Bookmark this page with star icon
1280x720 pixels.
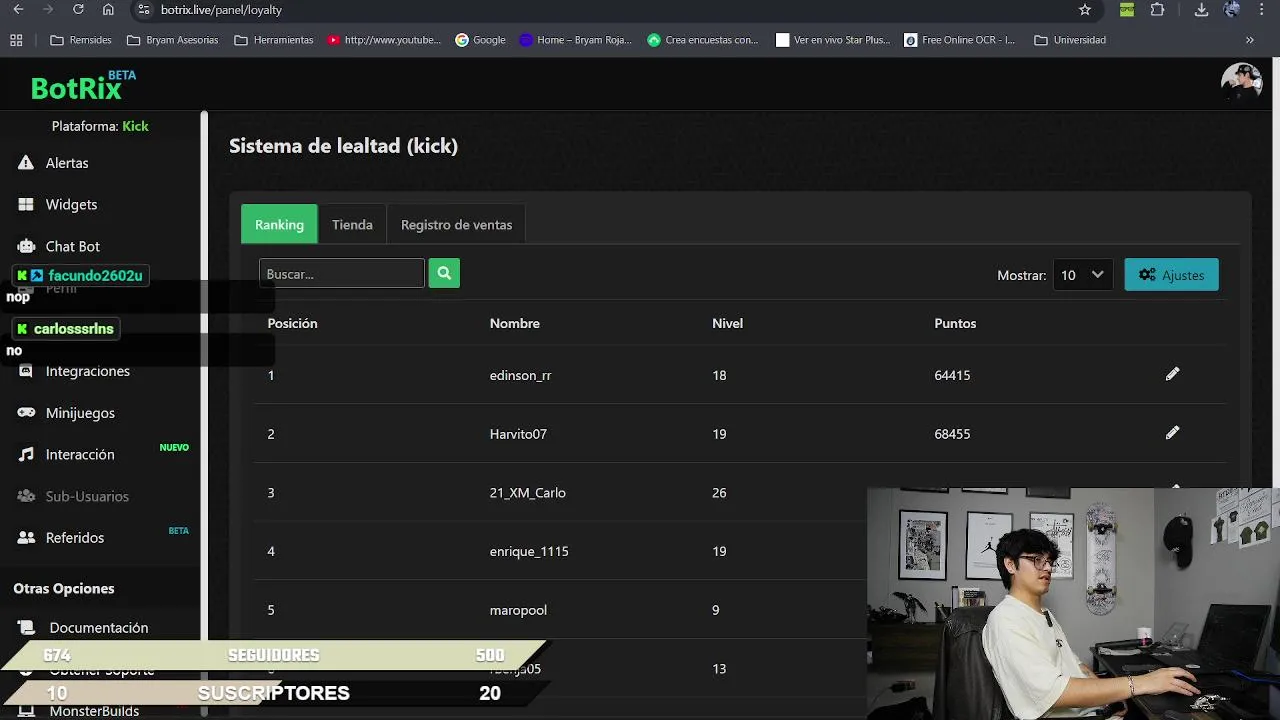[x=1085, y=10]
